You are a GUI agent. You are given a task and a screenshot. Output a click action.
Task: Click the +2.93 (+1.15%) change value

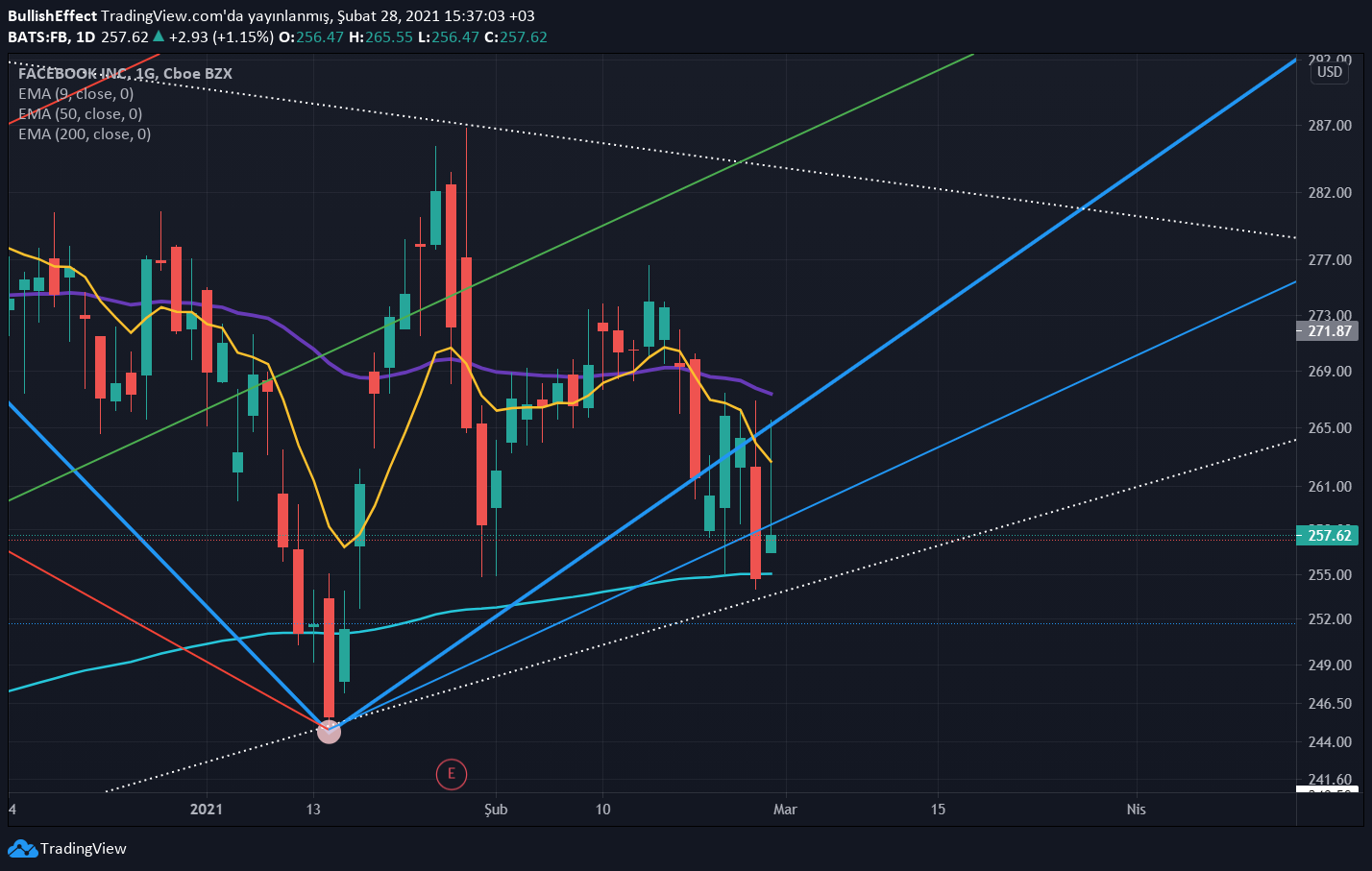[220, 36]
